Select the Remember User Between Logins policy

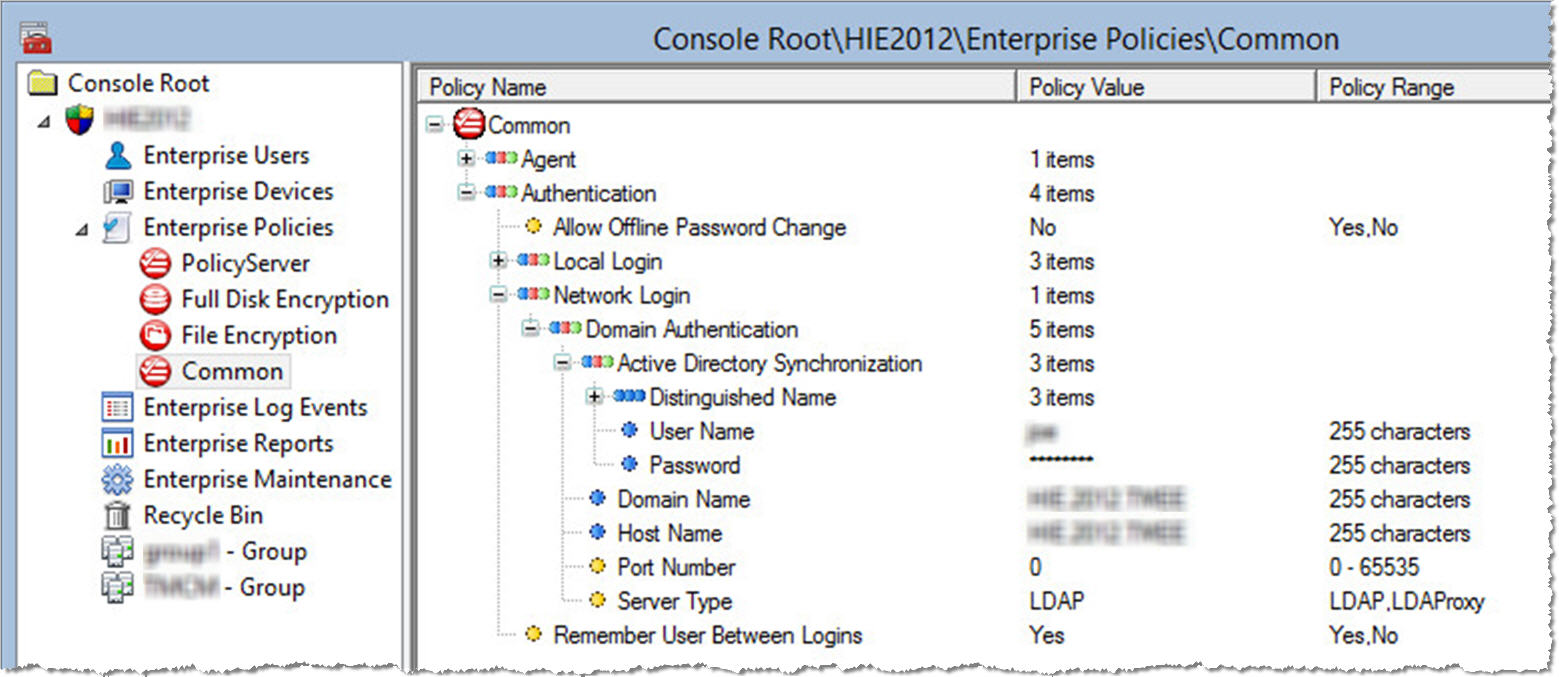coord(707,636)
